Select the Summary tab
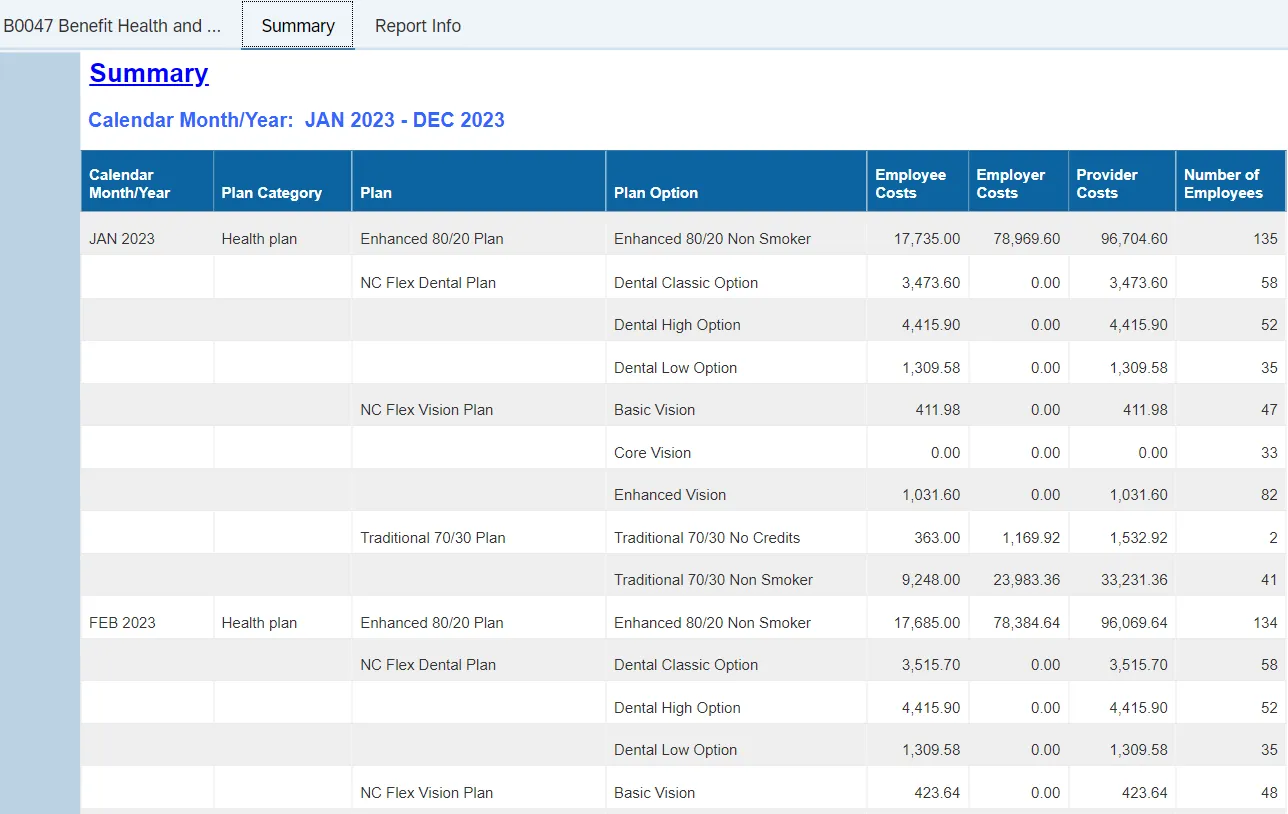This screenshot has height=814, width=1288. click(x=297, y=26)
